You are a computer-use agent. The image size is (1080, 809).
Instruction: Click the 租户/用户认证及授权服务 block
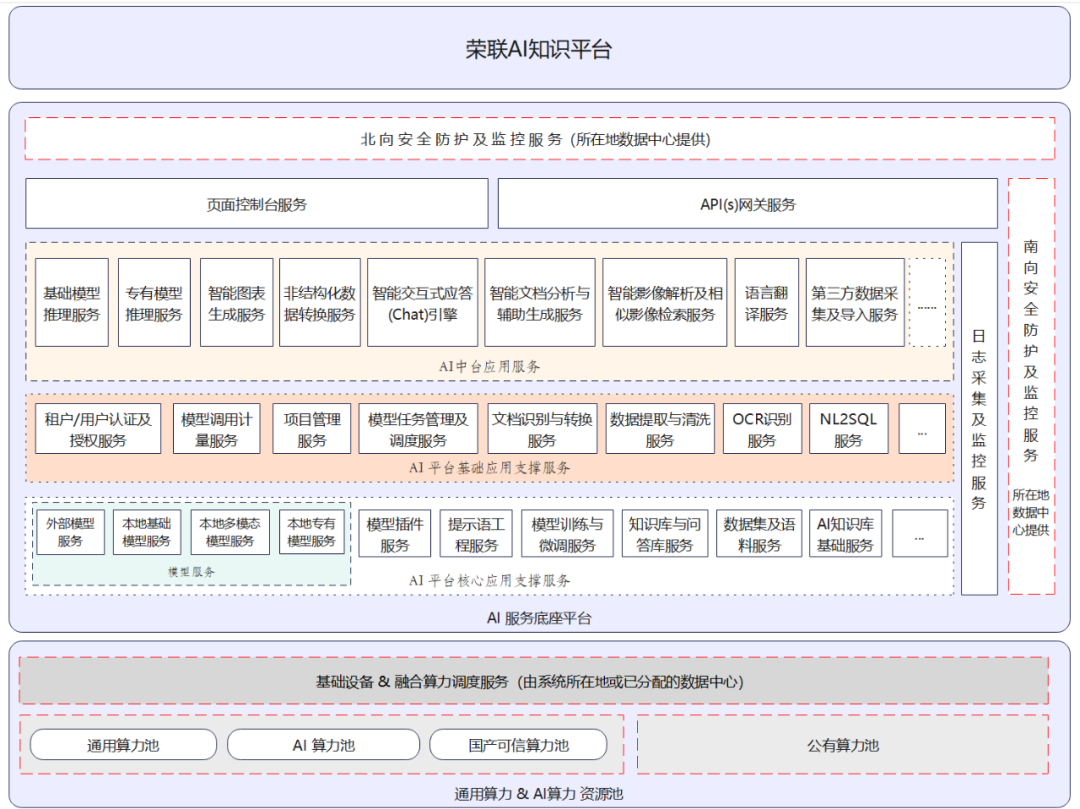pos(98,428)
